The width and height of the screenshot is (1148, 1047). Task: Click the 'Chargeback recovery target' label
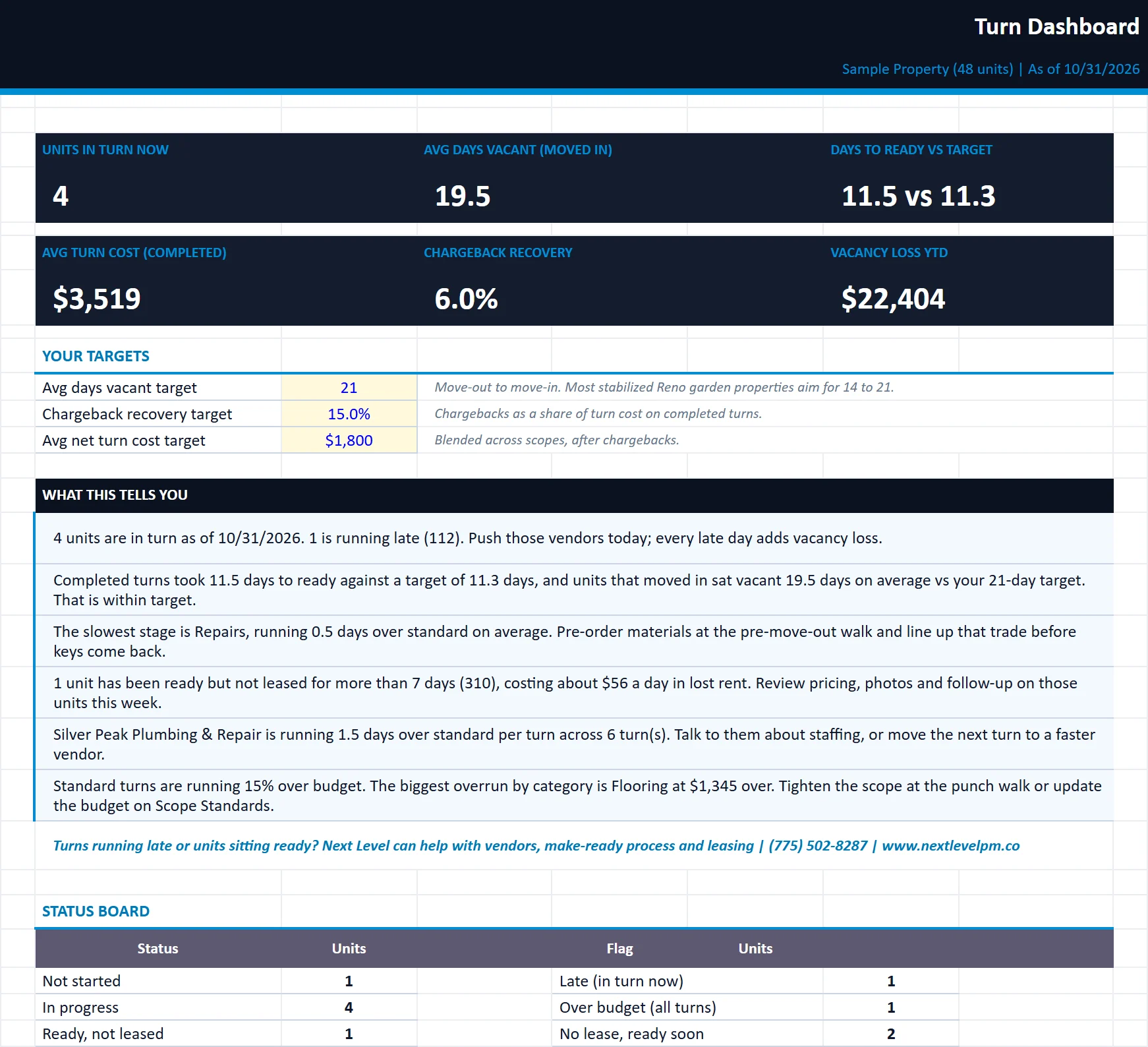coord(137,414)
